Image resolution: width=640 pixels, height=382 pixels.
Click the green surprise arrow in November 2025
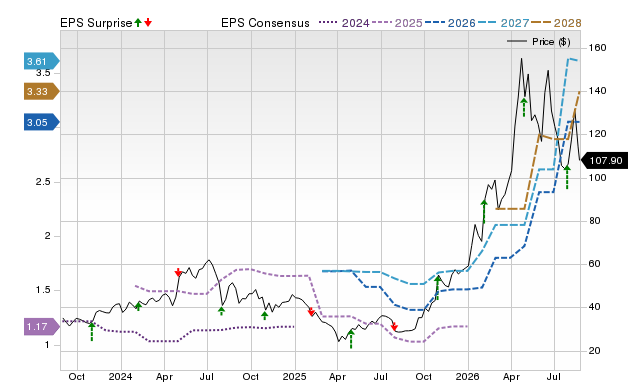click(438, 288)
